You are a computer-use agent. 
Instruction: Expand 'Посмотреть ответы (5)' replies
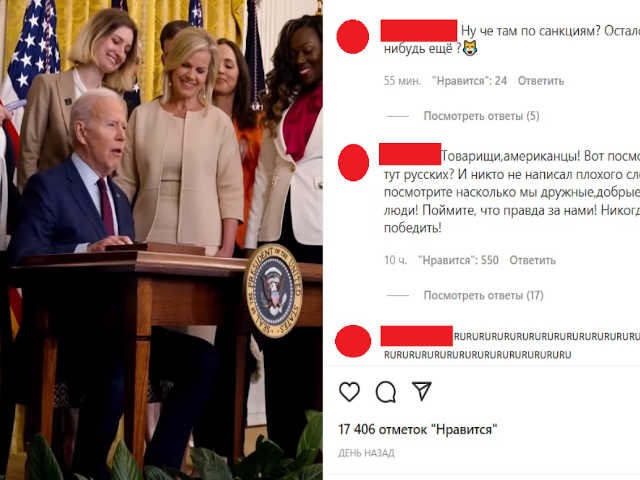pos(481,116)
